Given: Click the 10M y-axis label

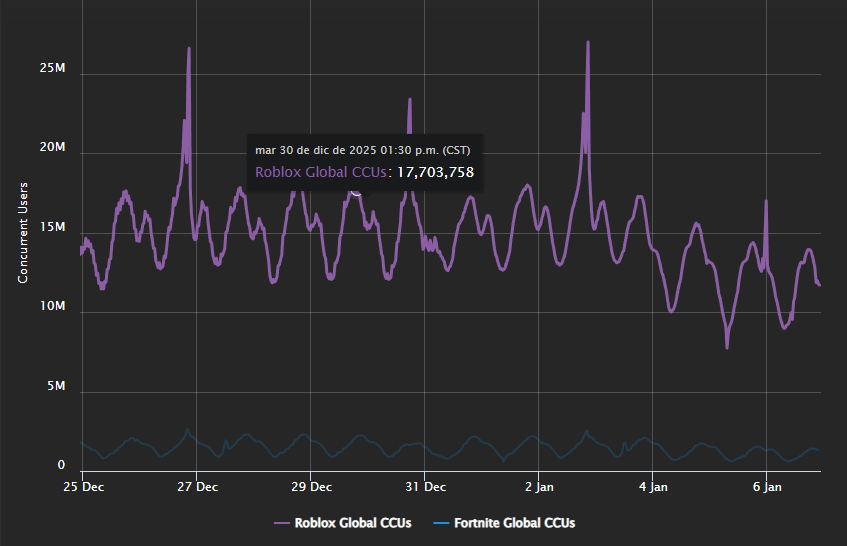Looking at the screenshot, I should click(x=52, y=306).
